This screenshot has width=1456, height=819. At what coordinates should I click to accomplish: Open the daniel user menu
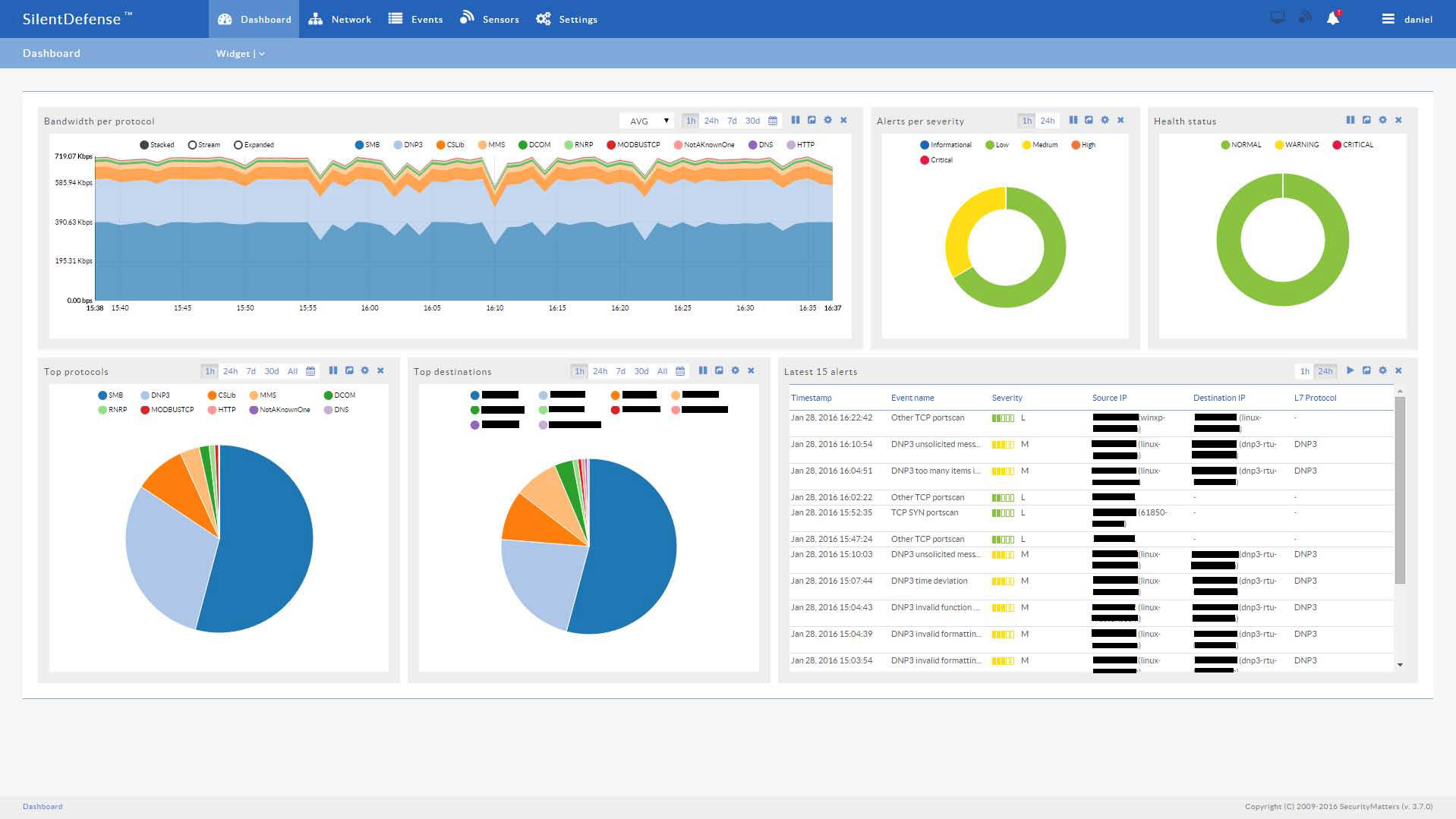coord(1407,19)
